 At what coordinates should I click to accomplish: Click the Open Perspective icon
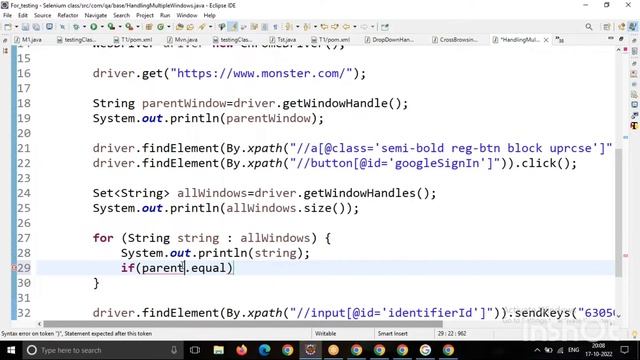click(x=607, y=27)
